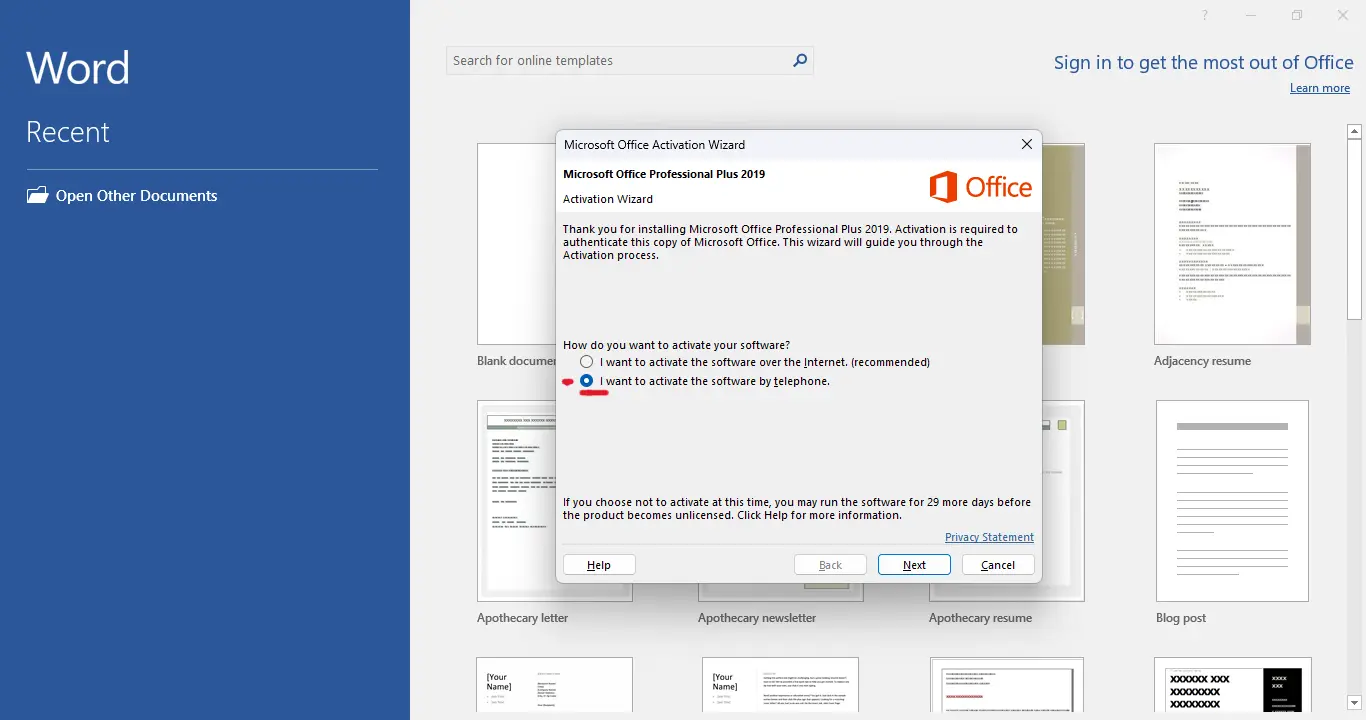Select activate by telephone option
Viewport: 1366px width, 720px height.
coord(587,381)
